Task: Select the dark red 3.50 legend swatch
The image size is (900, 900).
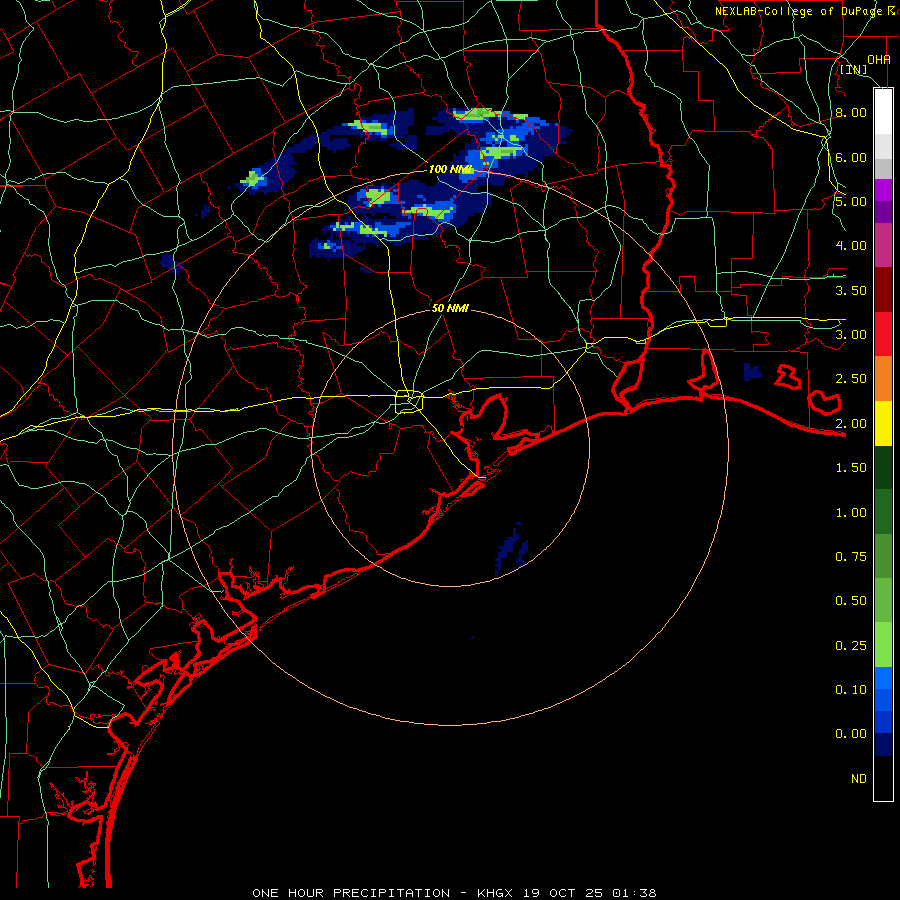Action: tap(883, 289)
